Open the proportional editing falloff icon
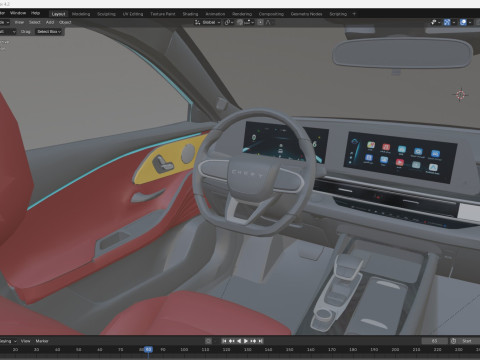The height and width of the screenshot is (360, 480). (268, 22)
